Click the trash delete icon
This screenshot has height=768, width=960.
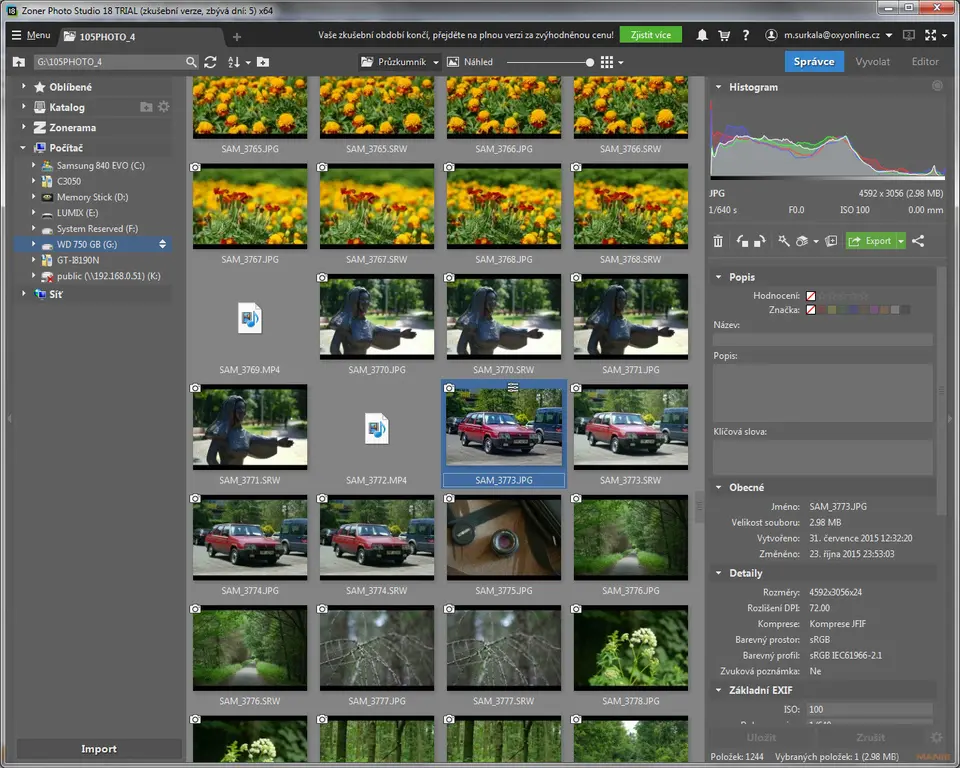point(718,241)
